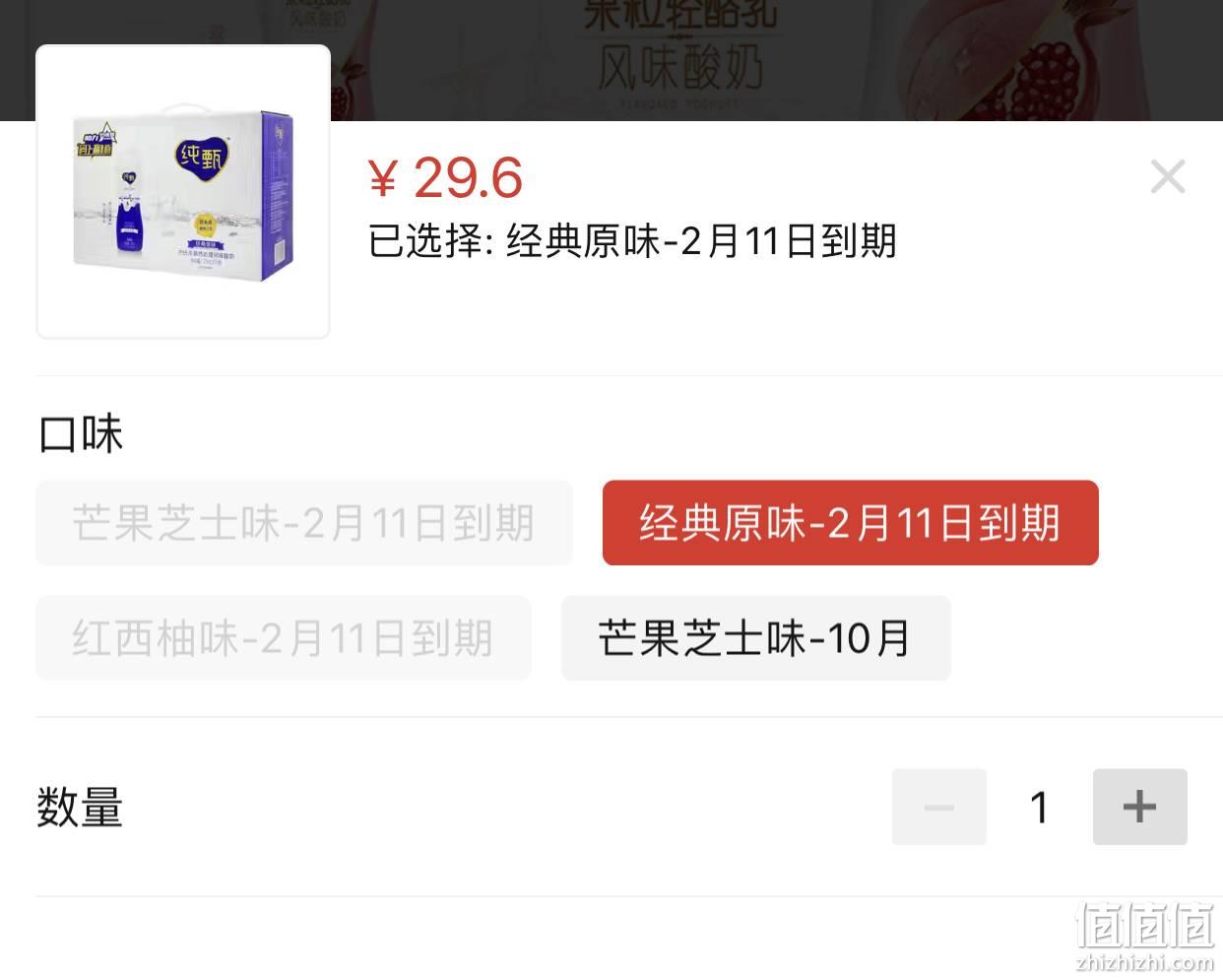Close the flavor selection popup
1223x980 pixels.
pyautogui.click(x=1168, y=177)
